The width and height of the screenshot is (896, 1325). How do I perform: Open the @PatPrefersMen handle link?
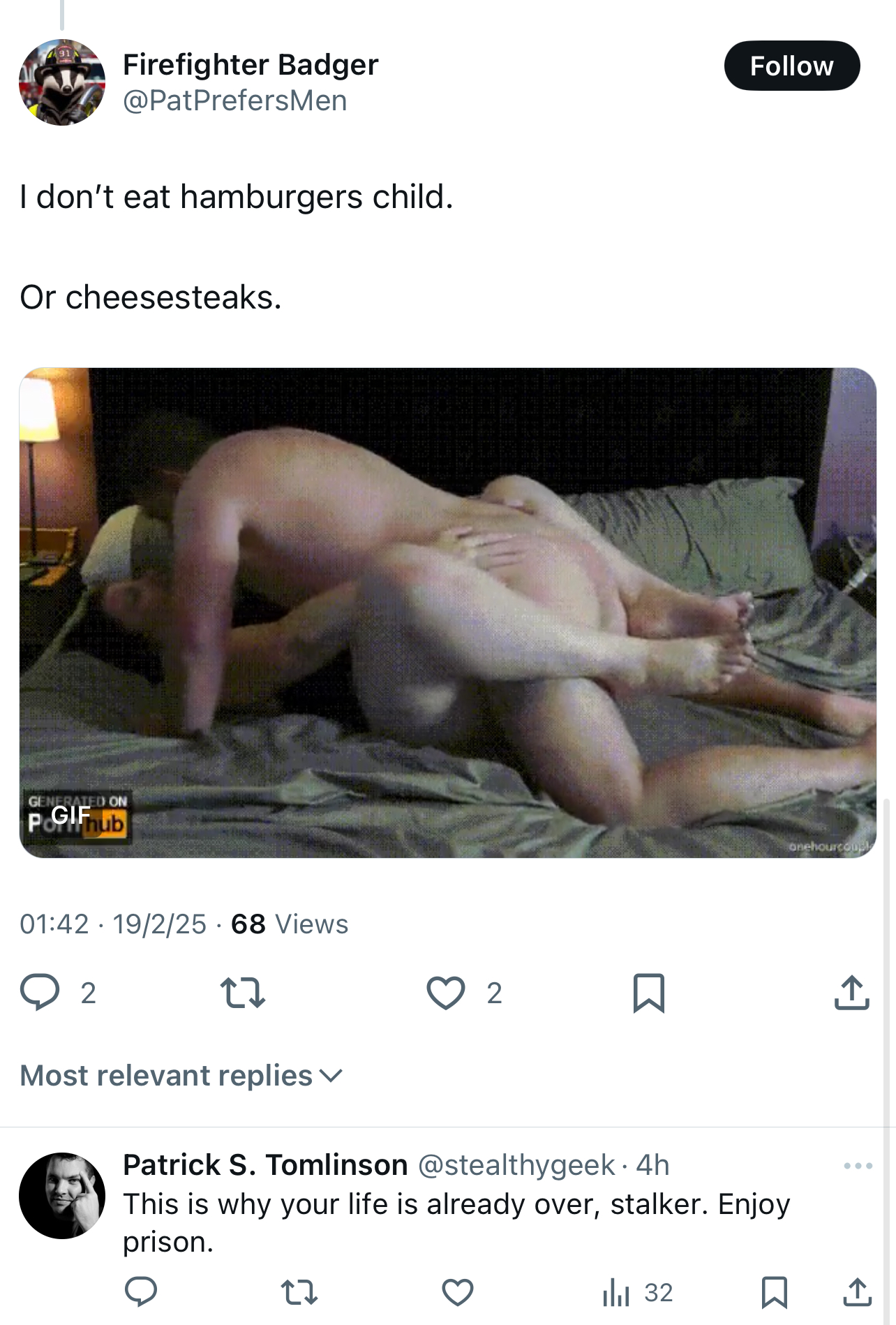coord(234,101)
